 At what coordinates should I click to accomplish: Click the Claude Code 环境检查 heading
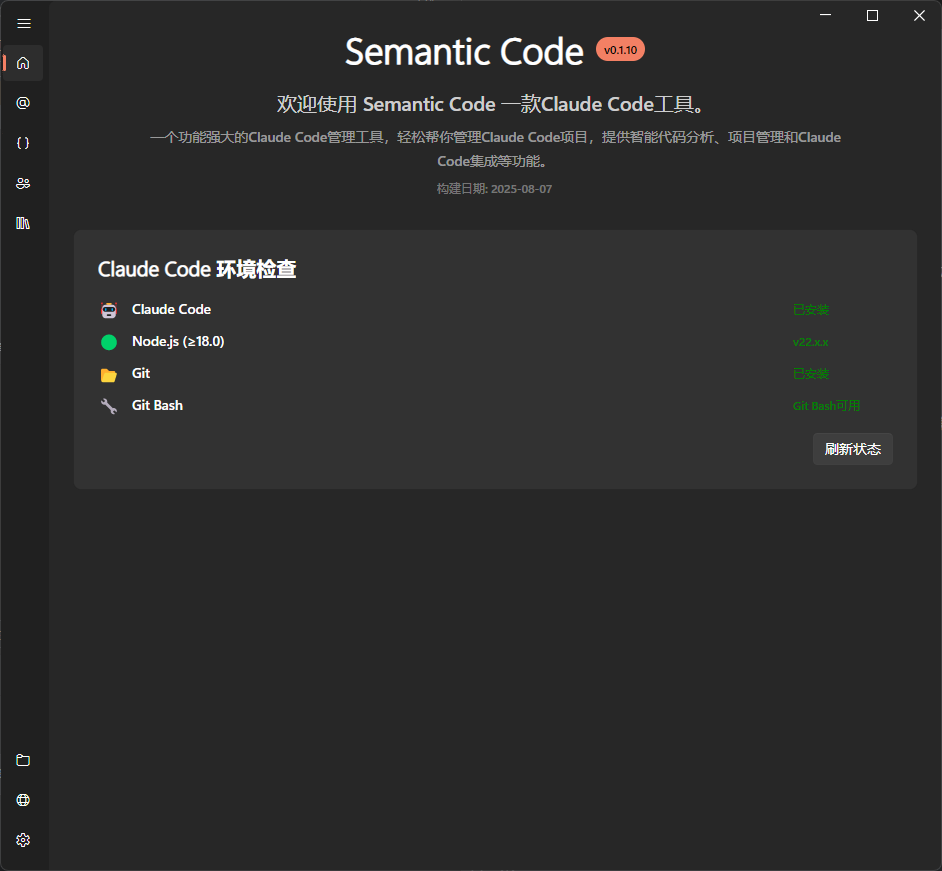point(197,269)
